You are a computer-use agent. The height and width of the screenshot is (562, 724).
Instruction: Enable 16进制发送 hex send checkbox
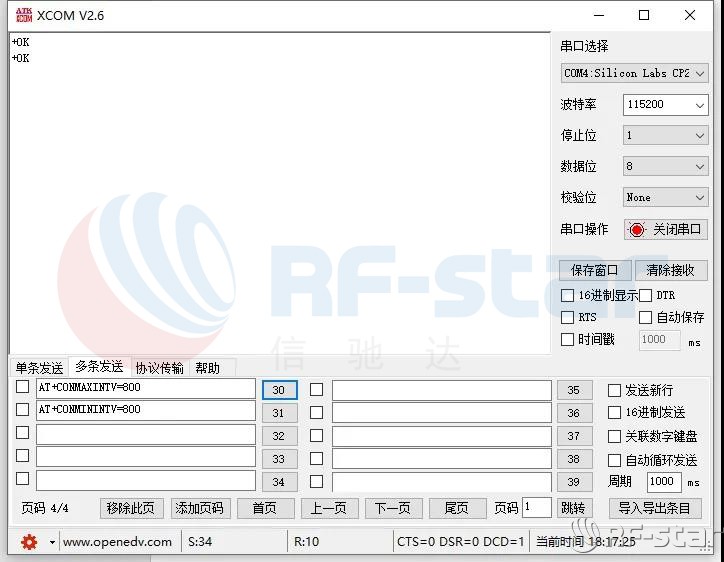[614, 412]
